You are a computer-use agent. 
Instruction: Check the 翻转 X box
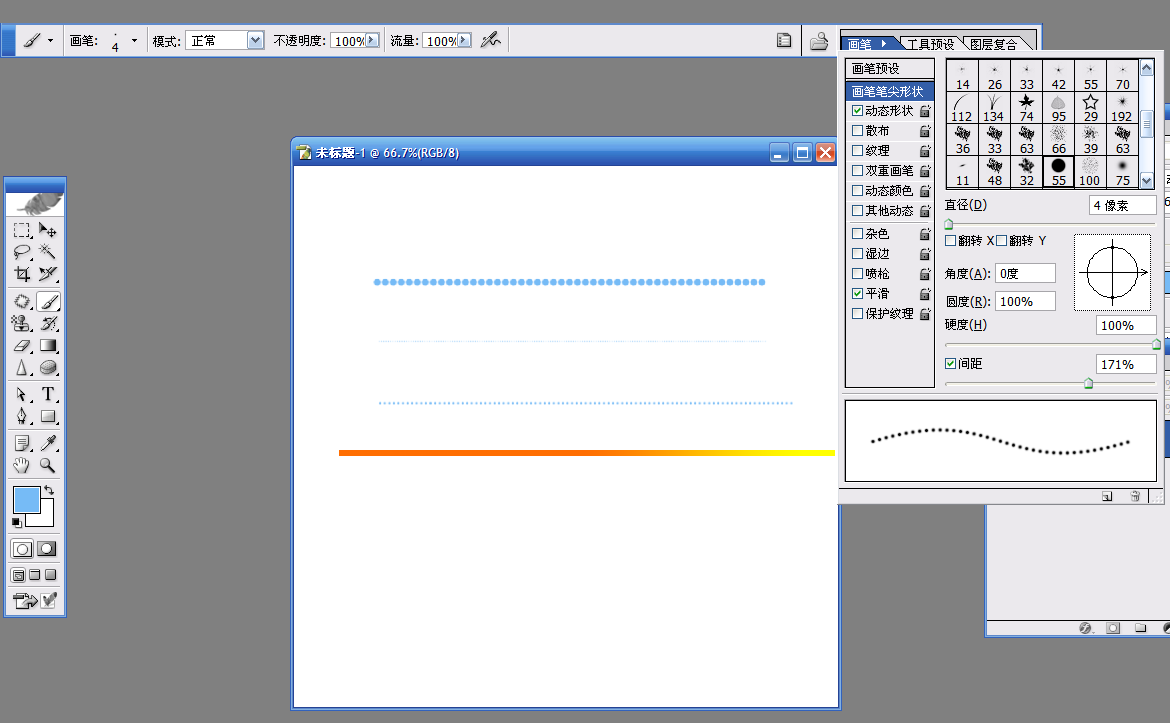click(x=951, y=240)
